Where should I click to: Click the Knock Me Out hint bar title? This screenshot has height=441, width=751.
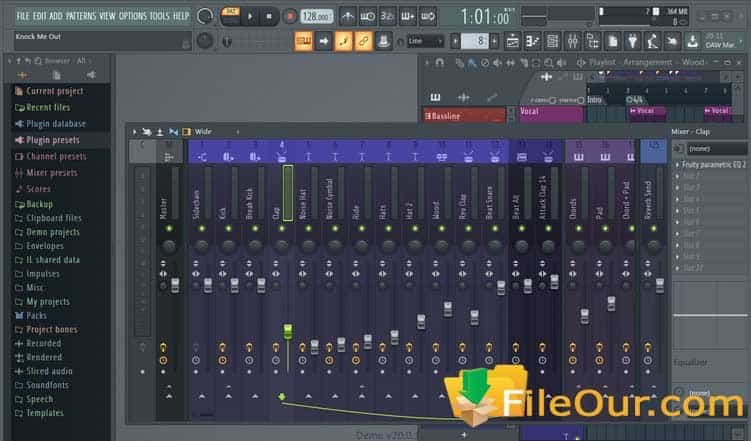tap(38, 36)
